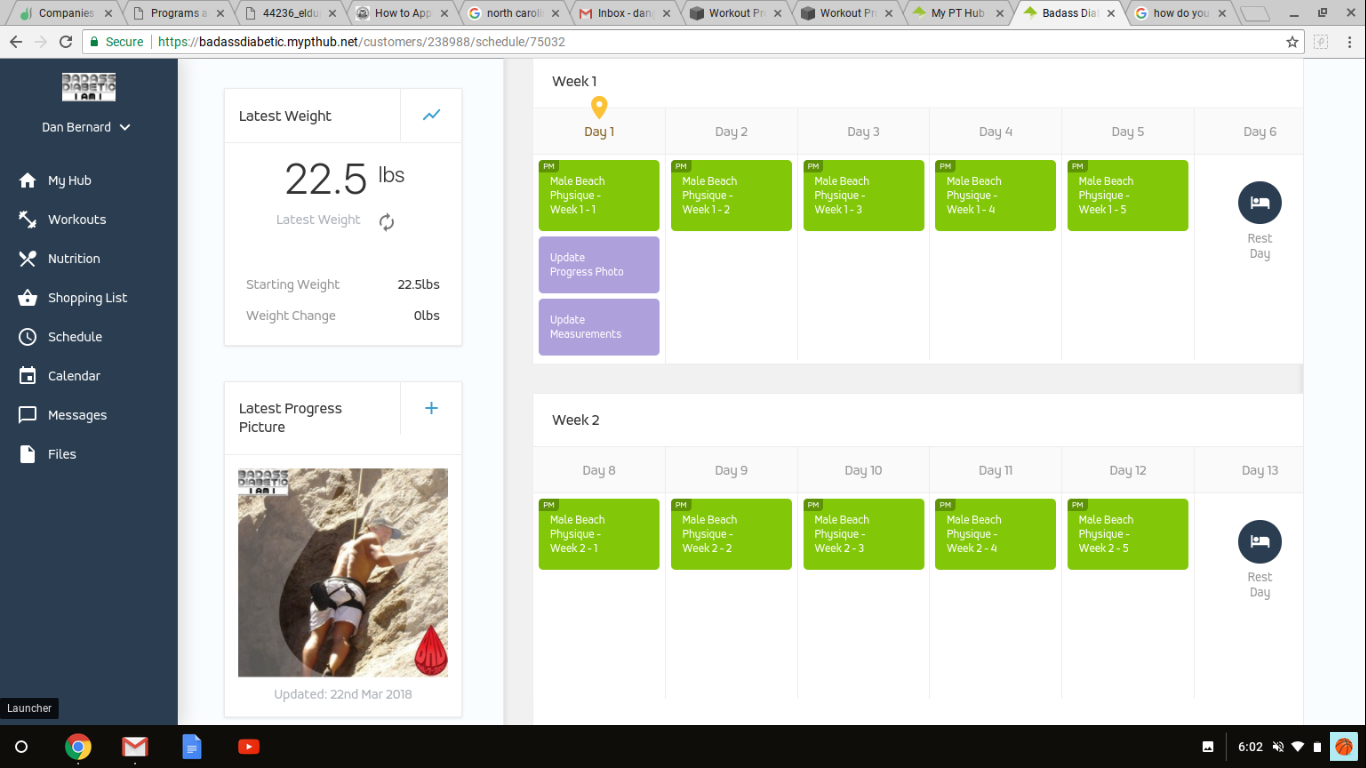This screenshot has width=1366, height=768.
Task: Open the Workouts section in sidebar
Action: [77, 219]
